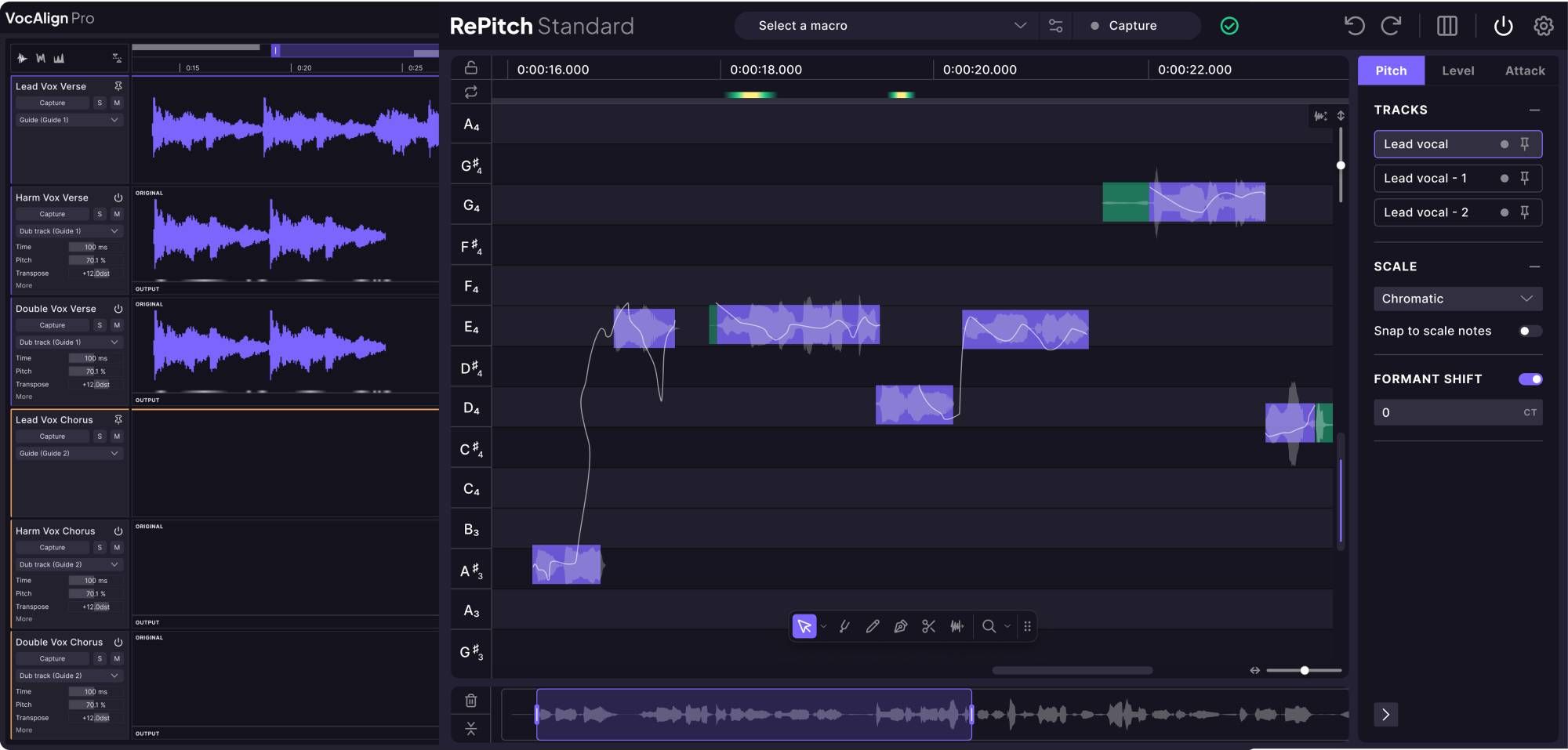The width and height of the screenshot is (1568, 750).
Task: Select the Lead vocal - 1 track
Action: [x=1457, y=178]
